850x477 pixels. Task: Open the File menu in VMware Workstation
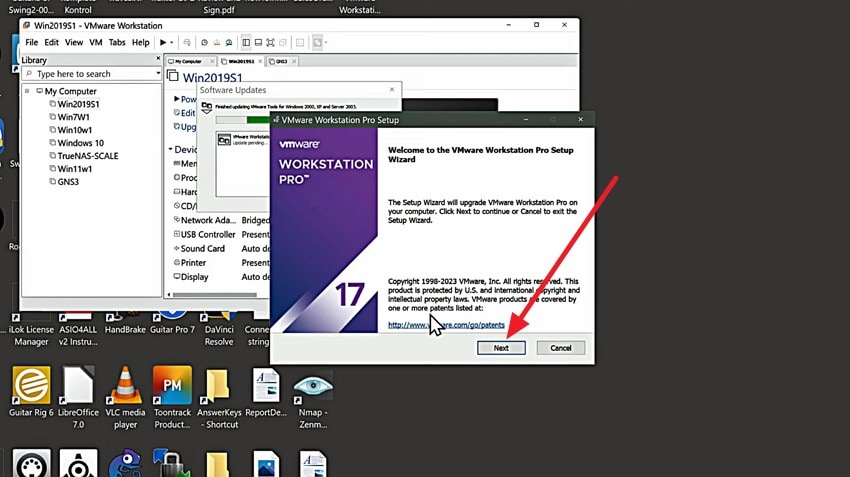pyautogui.click(x=31, y=42)
